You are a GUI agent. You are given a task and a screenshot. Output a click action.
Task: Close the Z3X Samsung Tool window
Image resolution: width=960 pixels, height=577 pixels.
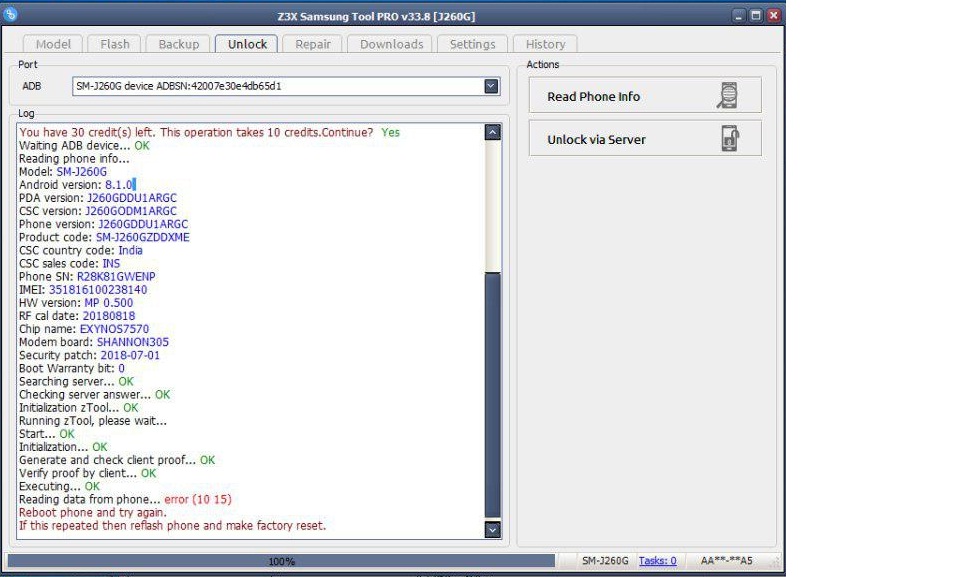774,15
